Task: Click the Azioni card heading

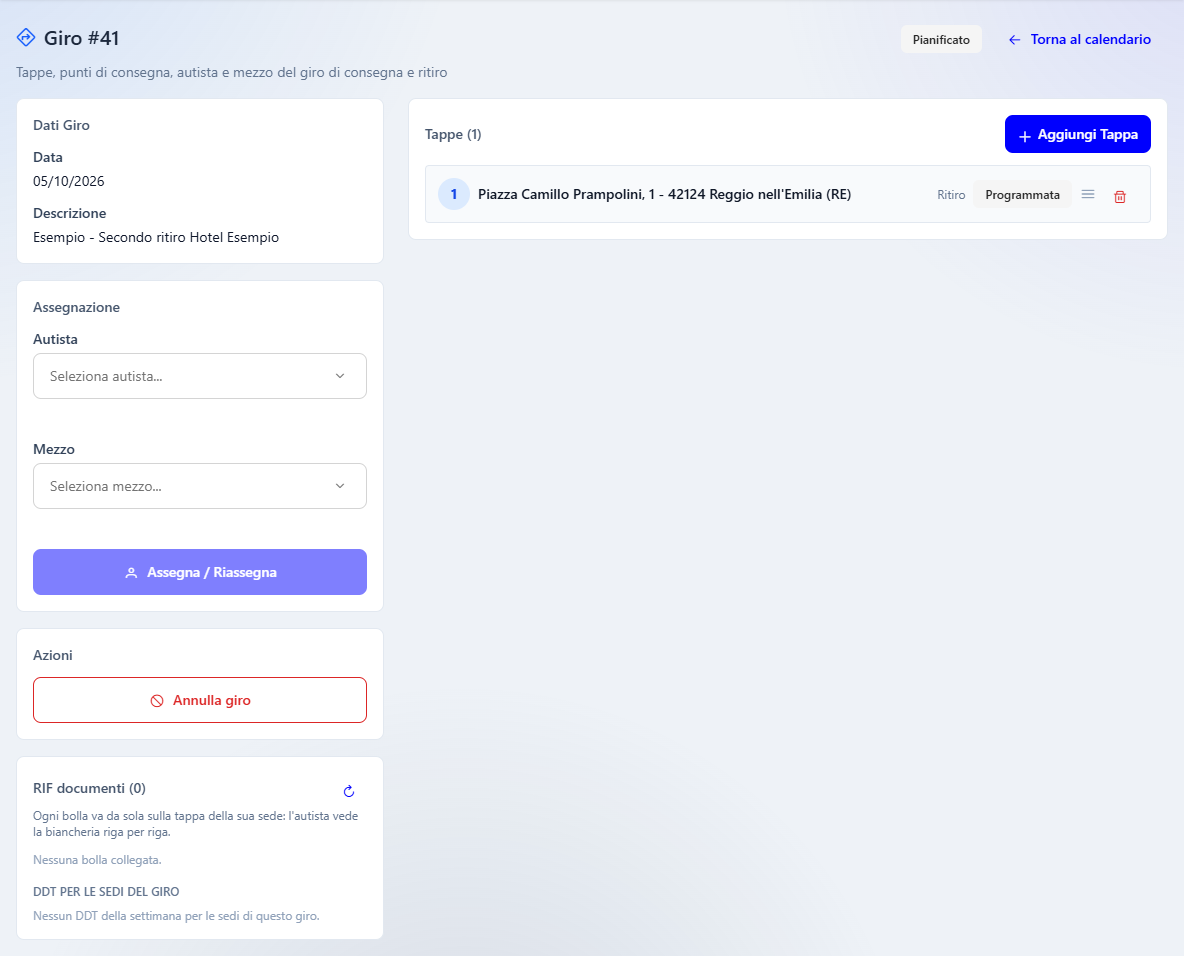Action: (53, 655)
